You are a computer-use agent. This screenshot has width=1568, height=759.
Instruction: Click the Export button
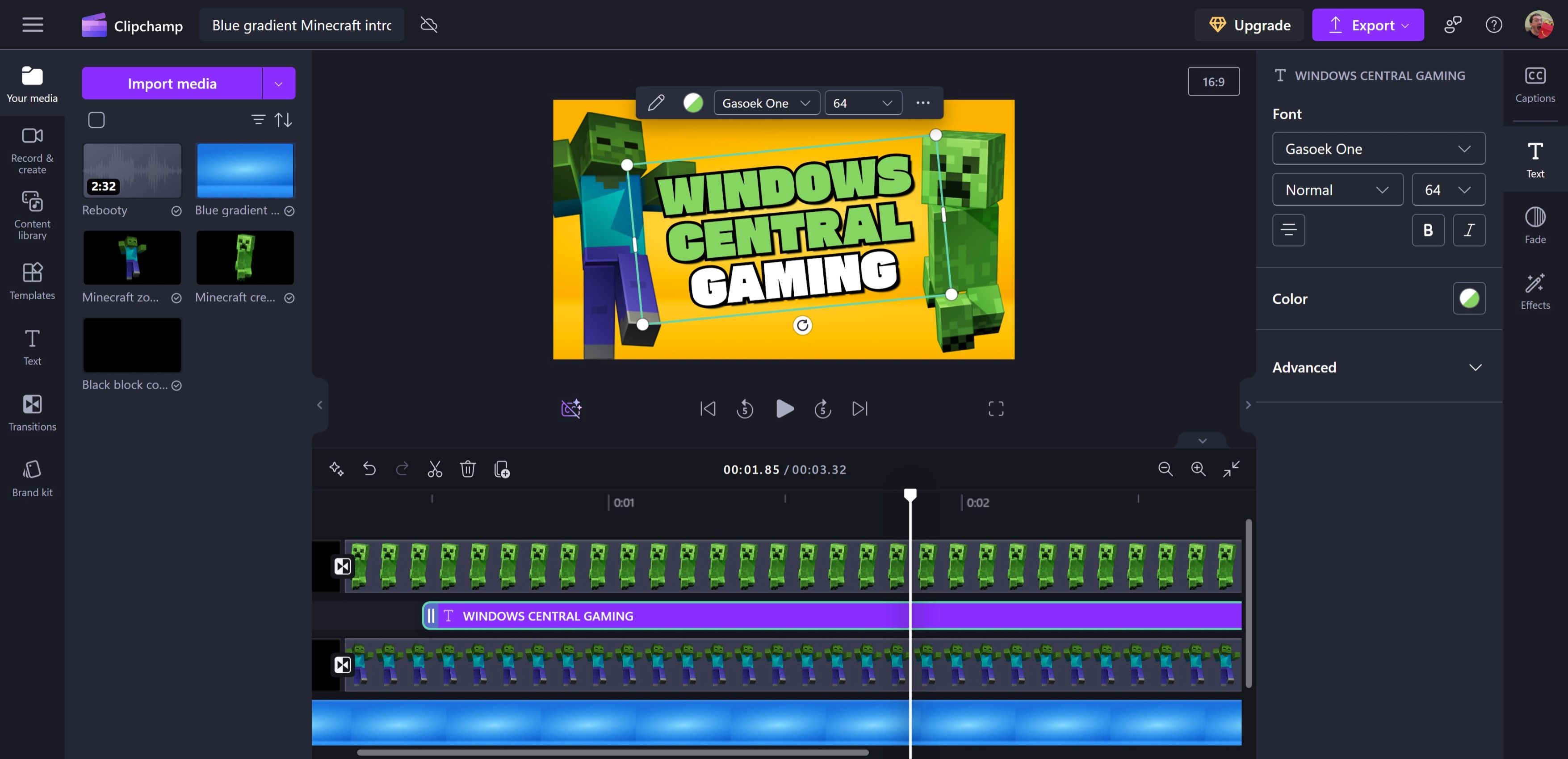click(1368, 25)
